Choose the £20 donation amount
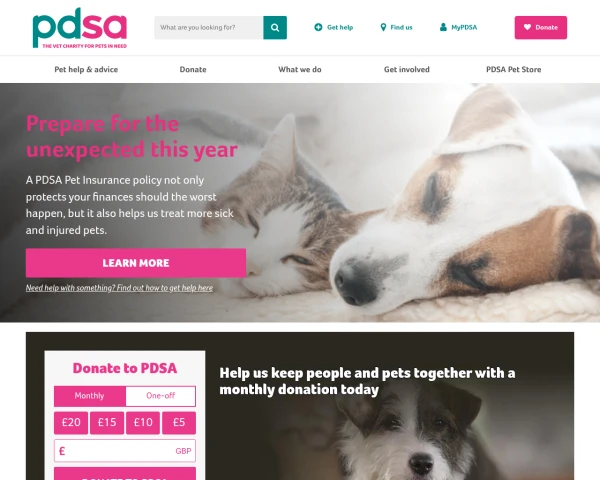This screenshot has height=480, width=600. coord(71,423)
